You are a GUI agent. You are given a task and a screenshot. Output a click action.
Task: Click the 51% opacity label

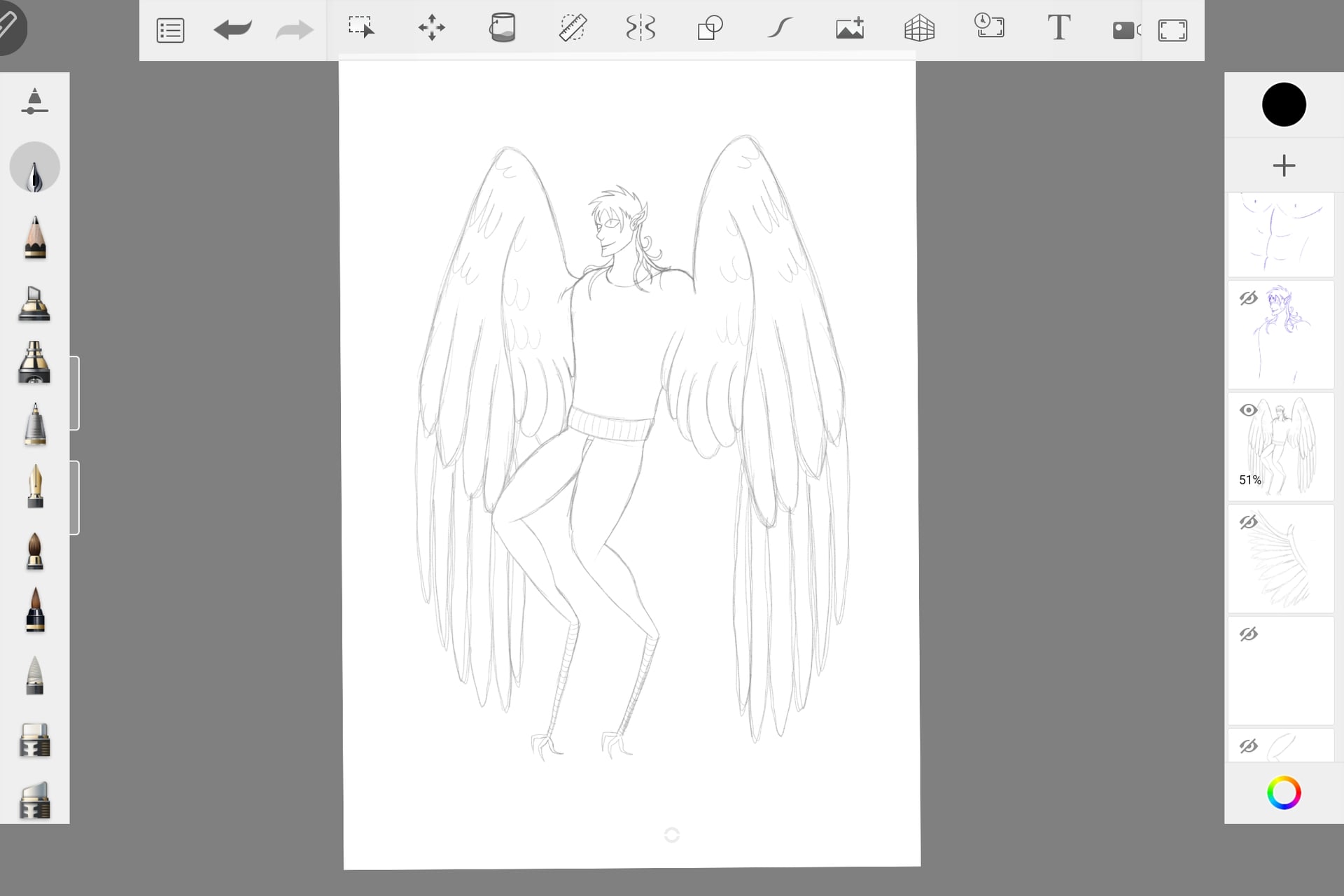pos(1249,480)
